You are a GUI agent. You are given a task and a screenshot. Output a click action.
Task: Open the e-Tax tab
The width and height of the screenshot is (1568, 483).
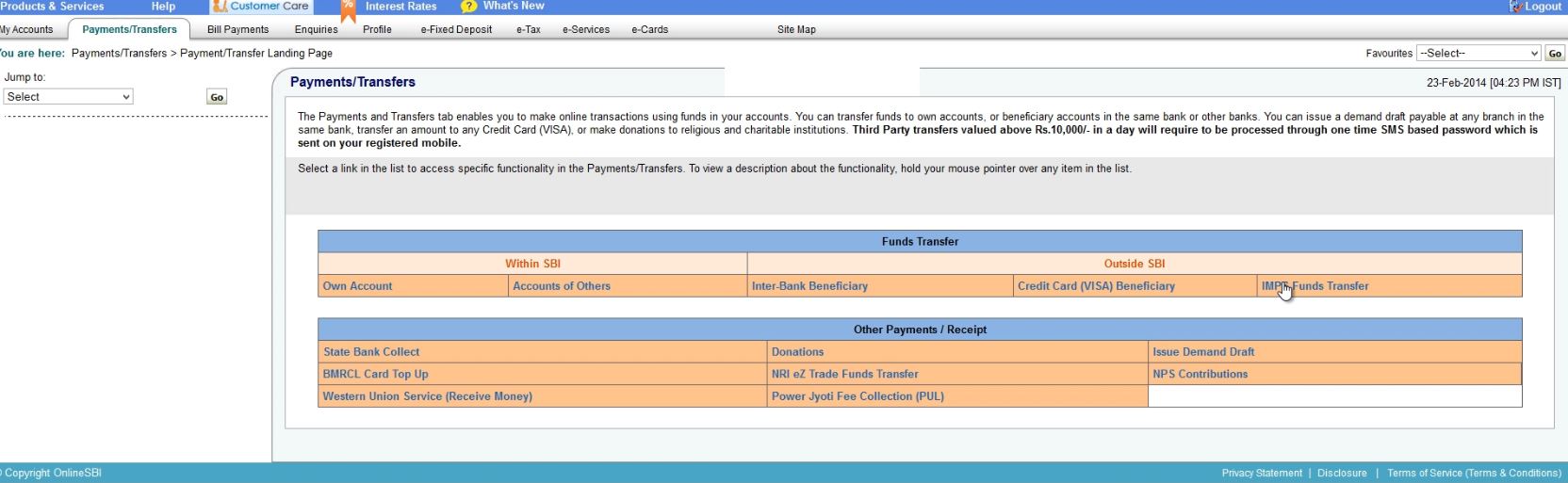point(529,30)
